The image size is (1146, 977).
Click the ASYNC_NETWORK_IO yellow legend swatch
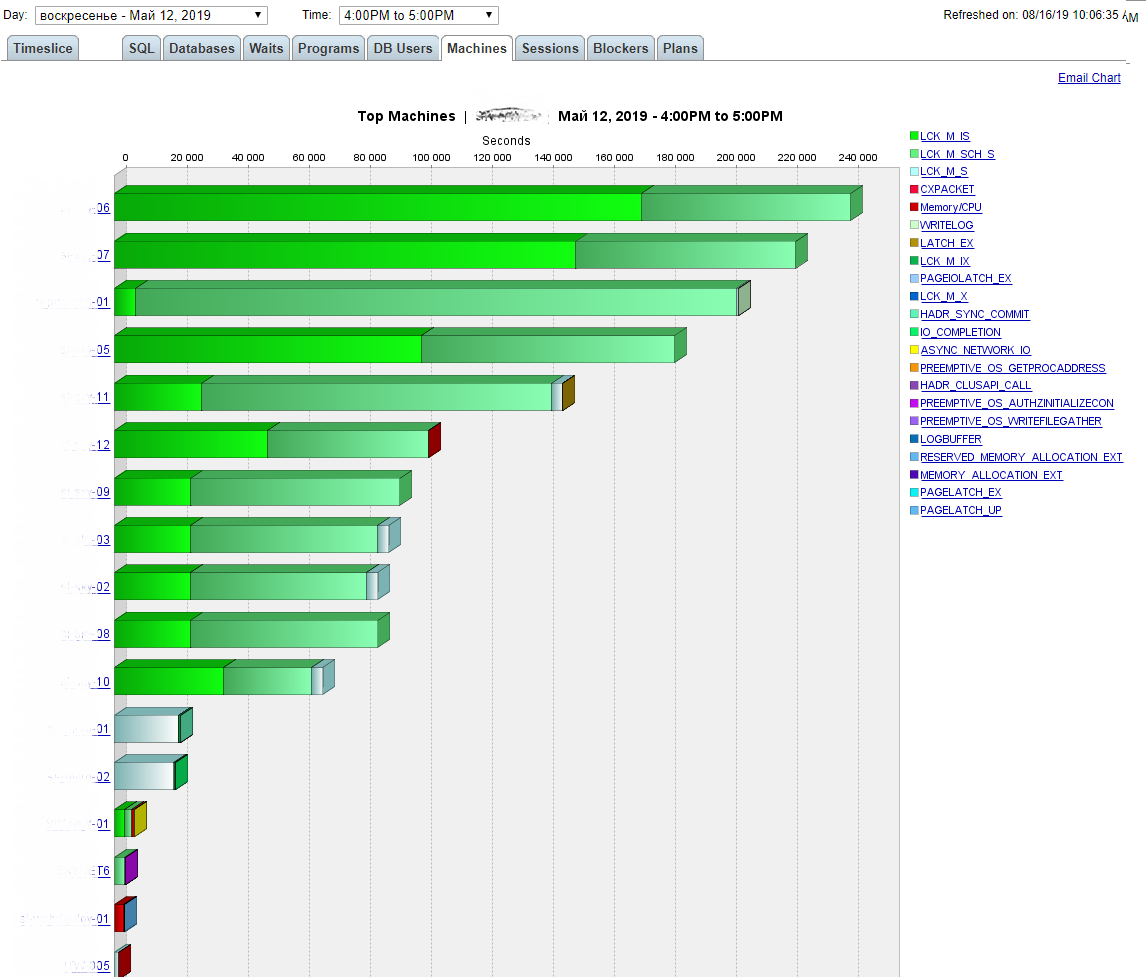[x=914, y=350]
